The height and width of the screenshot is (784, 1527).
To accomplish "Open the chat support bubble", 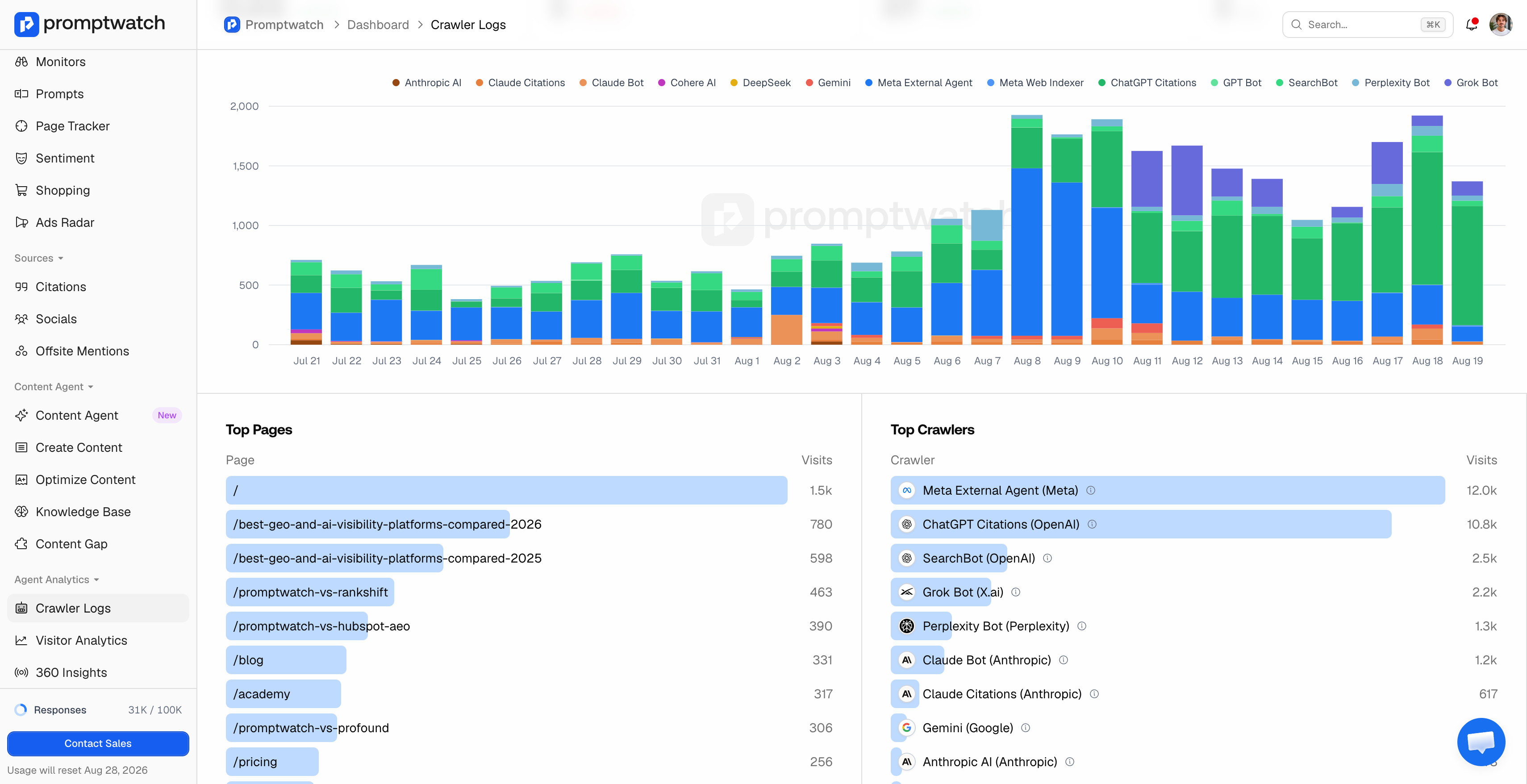I will coord(1481,742).
